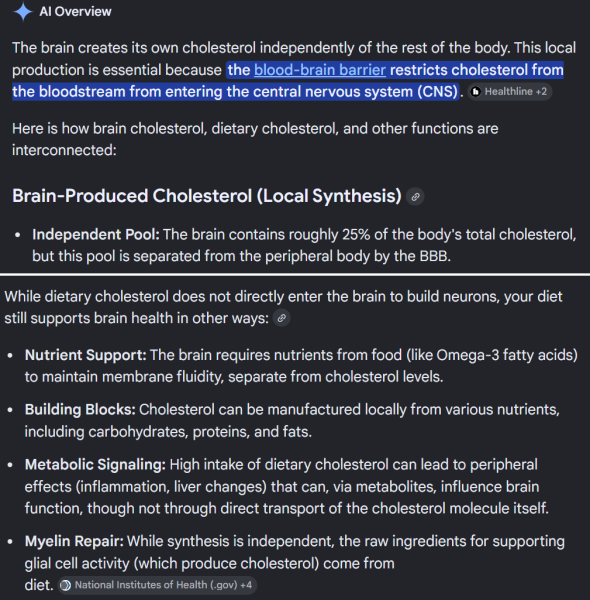Click 'While dietary cholesterol does not' paragraph

click(283, 307)
